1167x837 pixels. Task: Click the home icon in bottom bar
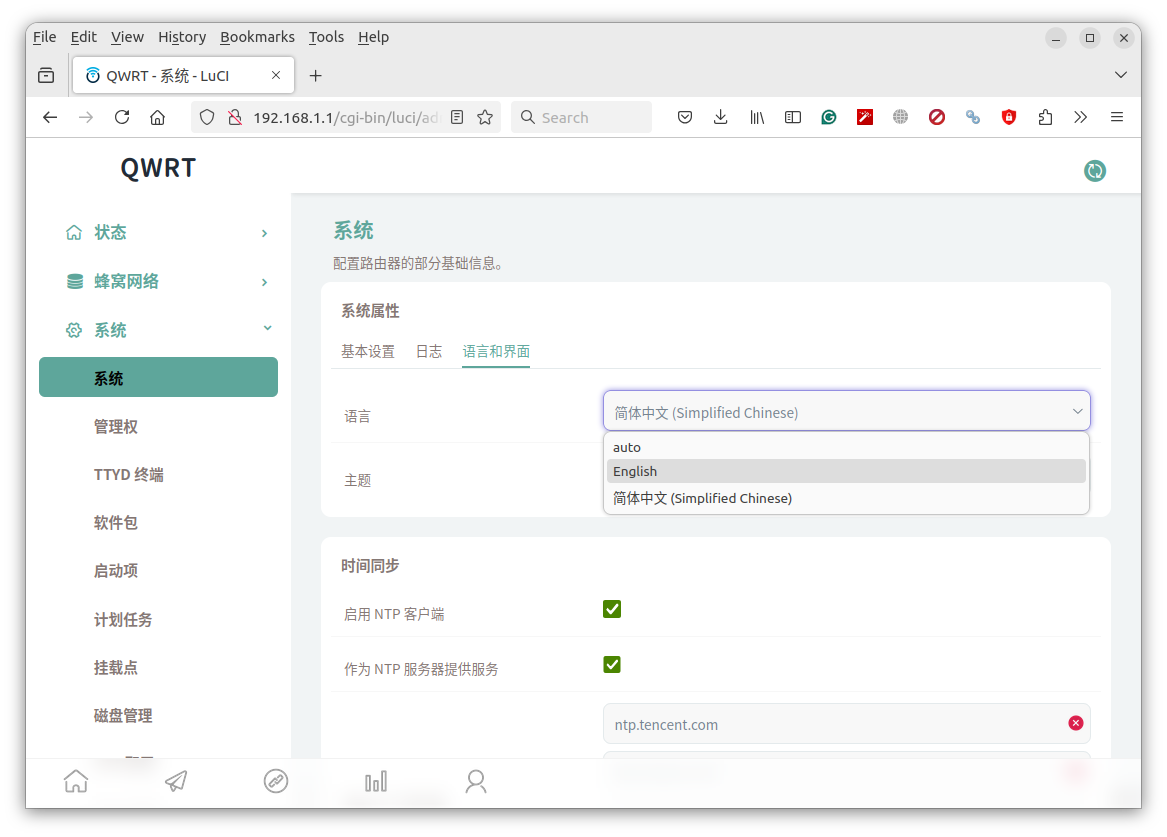76,781
